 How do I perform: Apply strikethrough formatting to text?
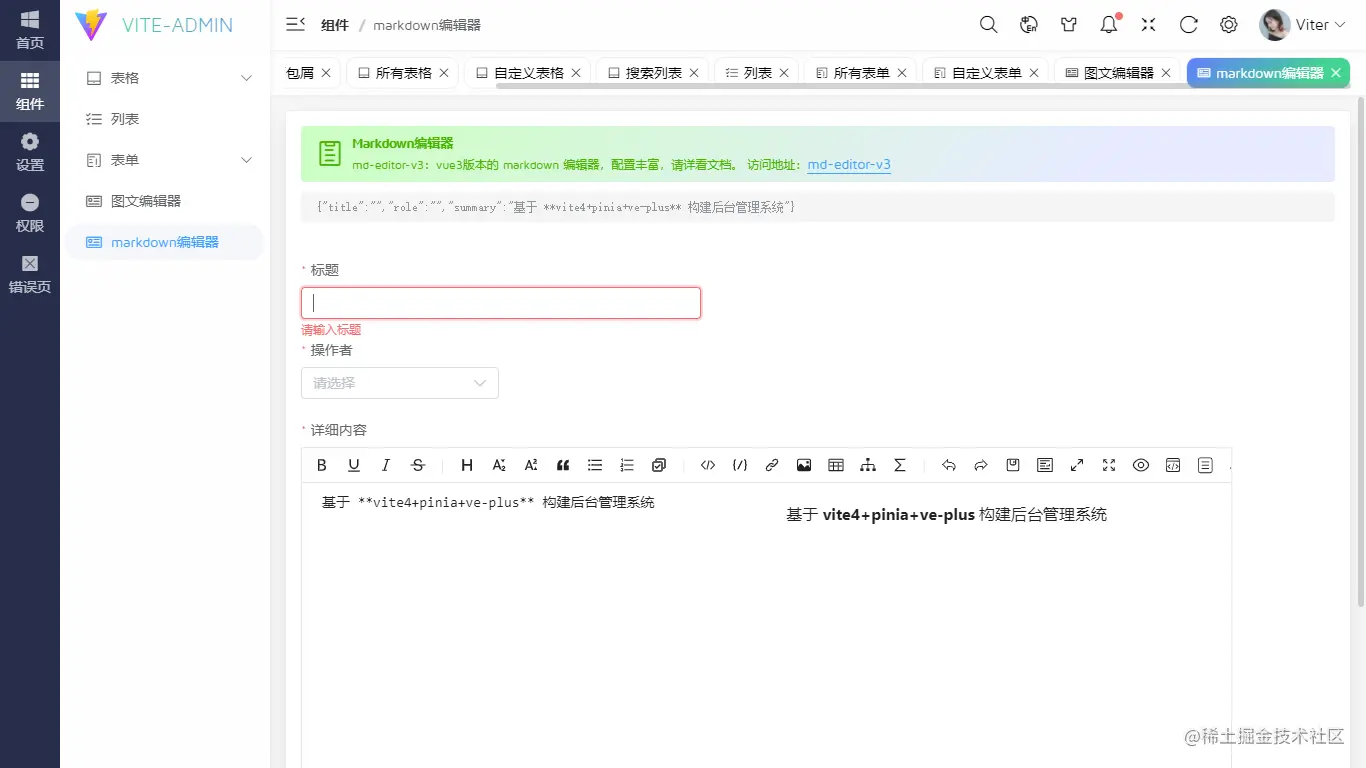pyautogui.click(x=417, y=465)
